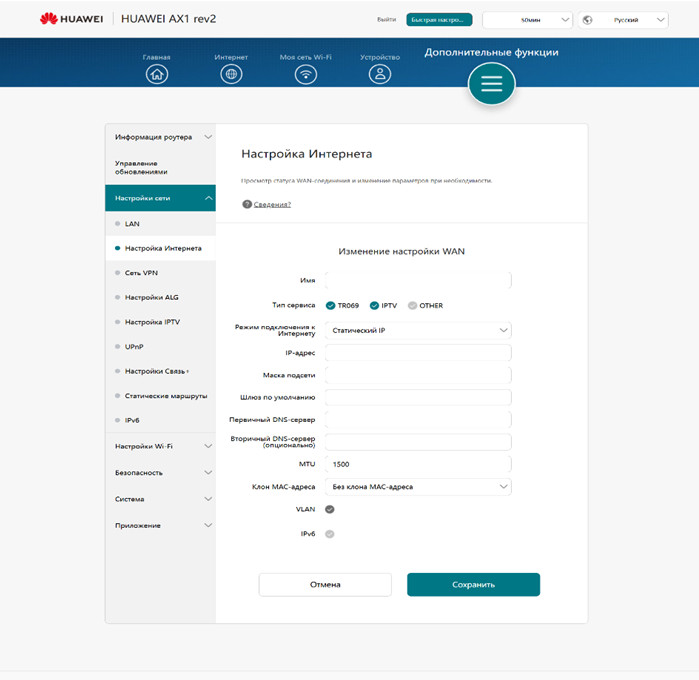Toggle the IPTV service type checkbox
699x680 pixels.
click(x=375, y=305)
